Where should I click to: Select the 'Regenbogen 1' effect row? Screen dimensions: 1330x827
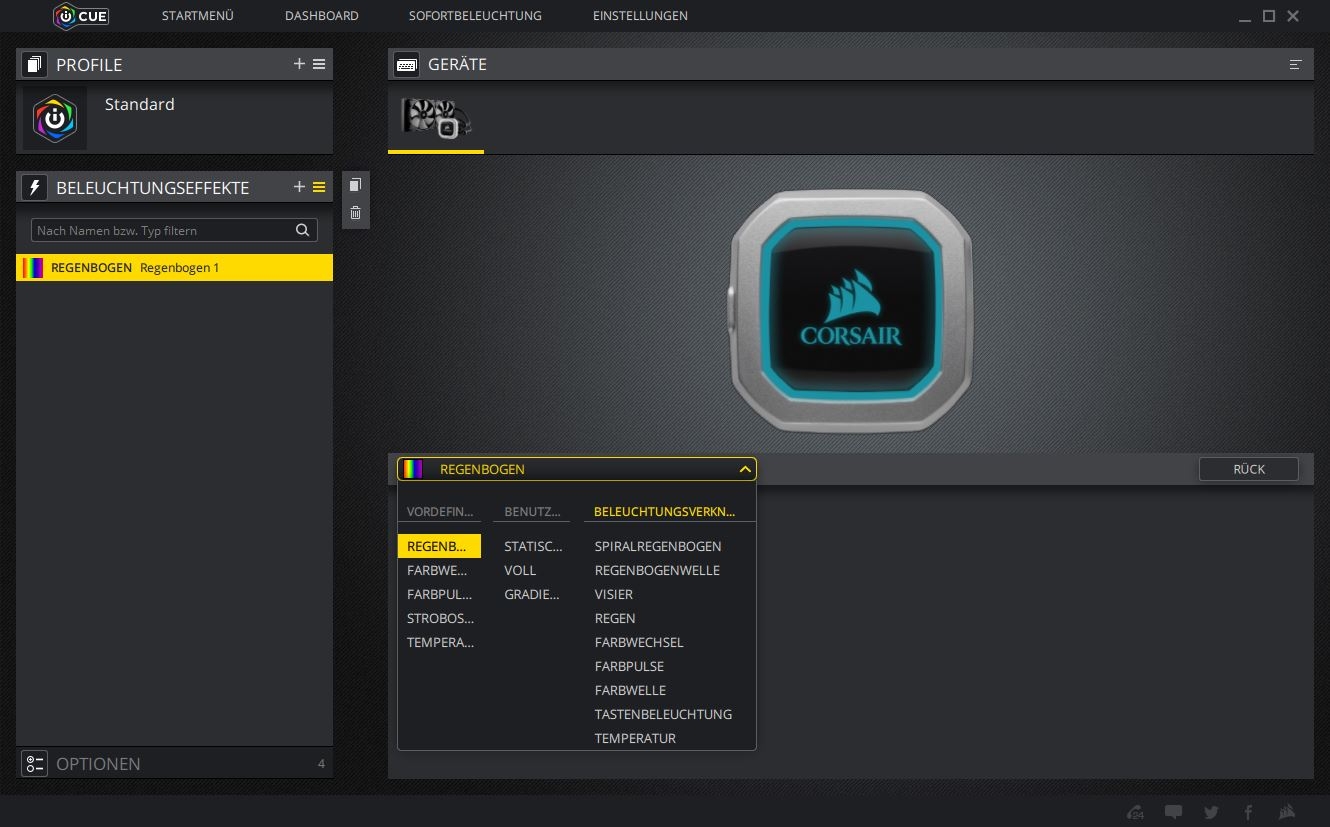coord(174,267)
